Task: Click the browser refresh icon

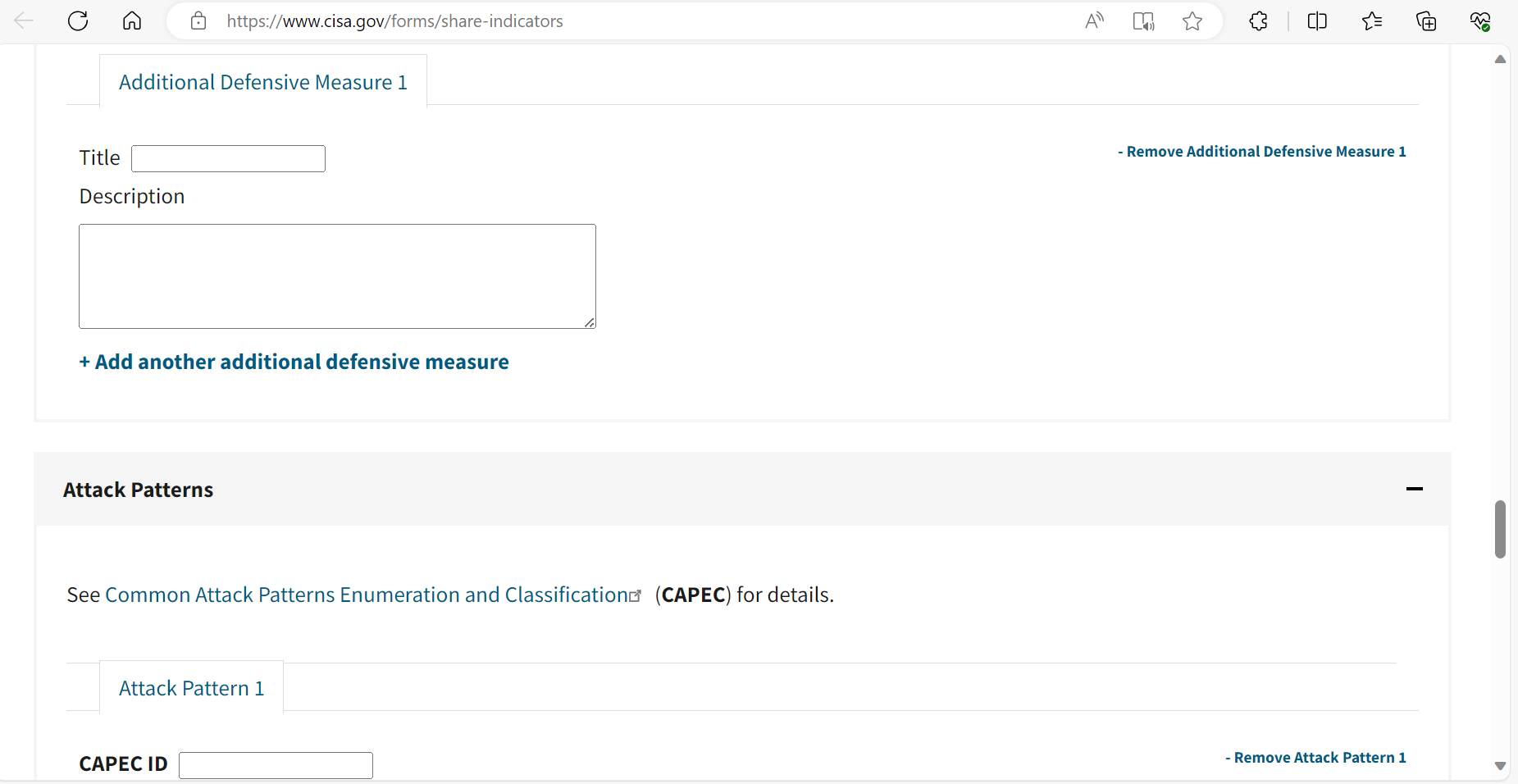Action: [78, 21]
